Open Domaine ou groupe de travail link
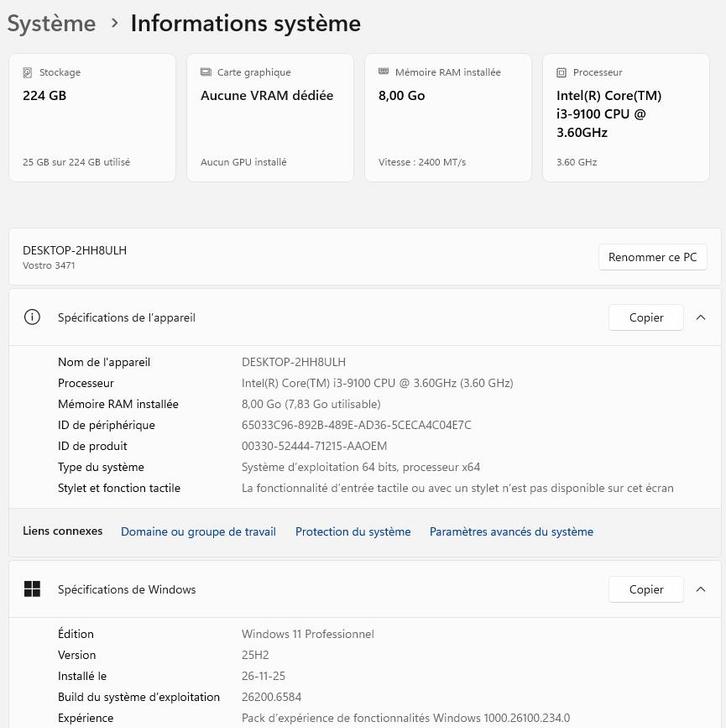 coord(198,532)
